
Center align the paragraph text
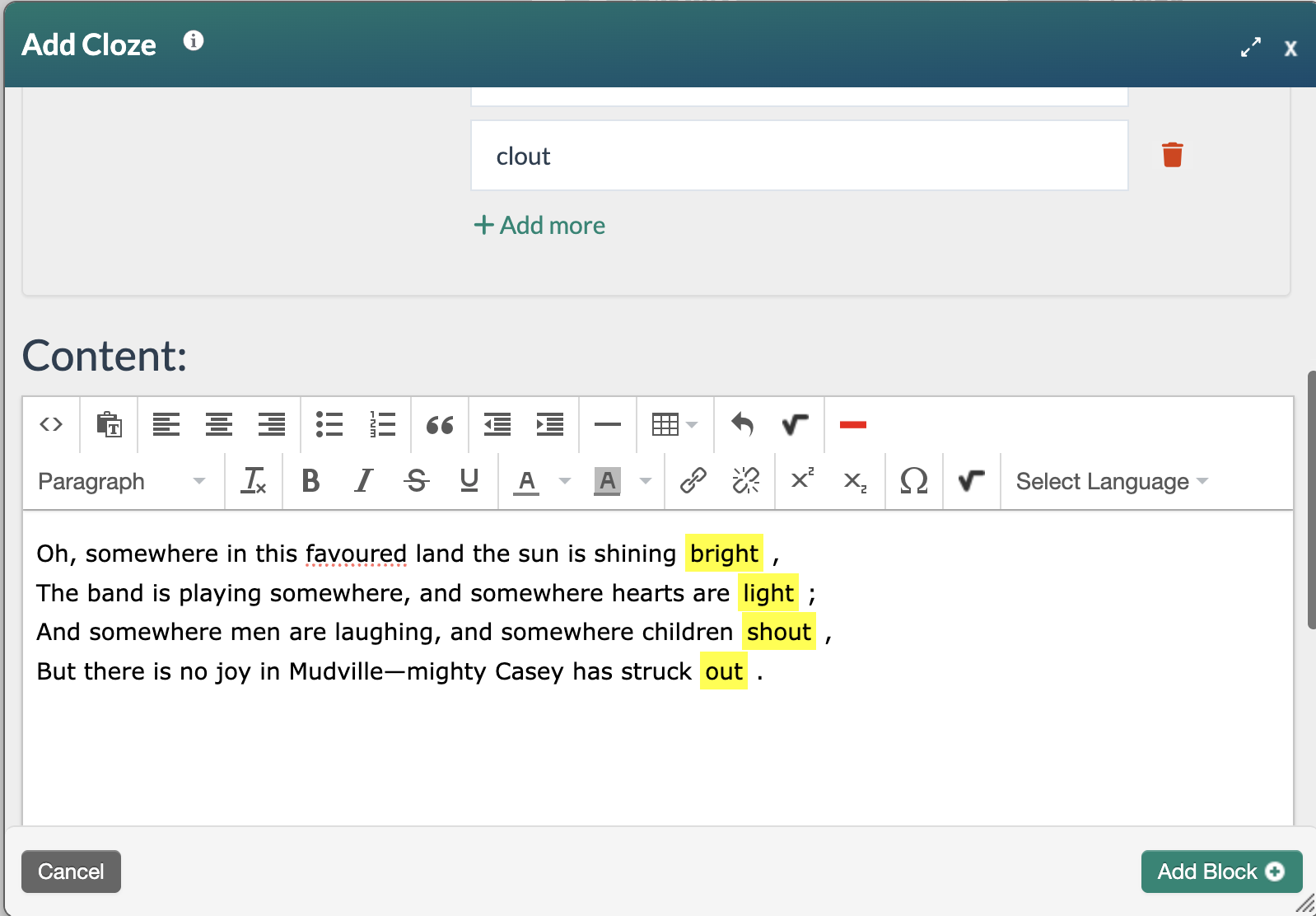click(219, 424)
